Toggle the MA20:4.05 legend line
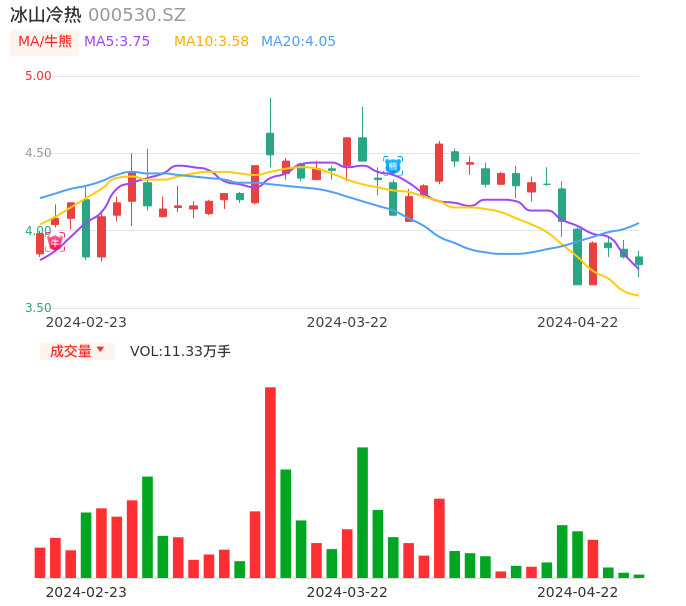This screenshot has width=686, height=606. click(x=298, y=42)
